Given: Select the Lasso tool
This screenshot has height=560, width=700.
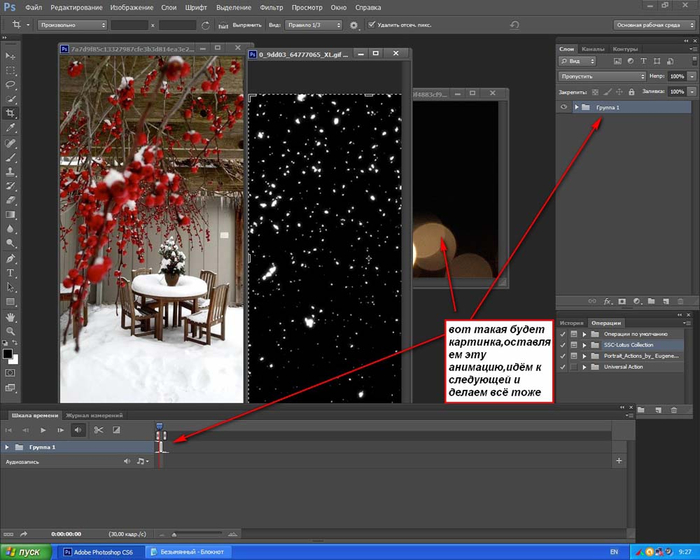Looking at the screenshot, I should click(10, 85).
